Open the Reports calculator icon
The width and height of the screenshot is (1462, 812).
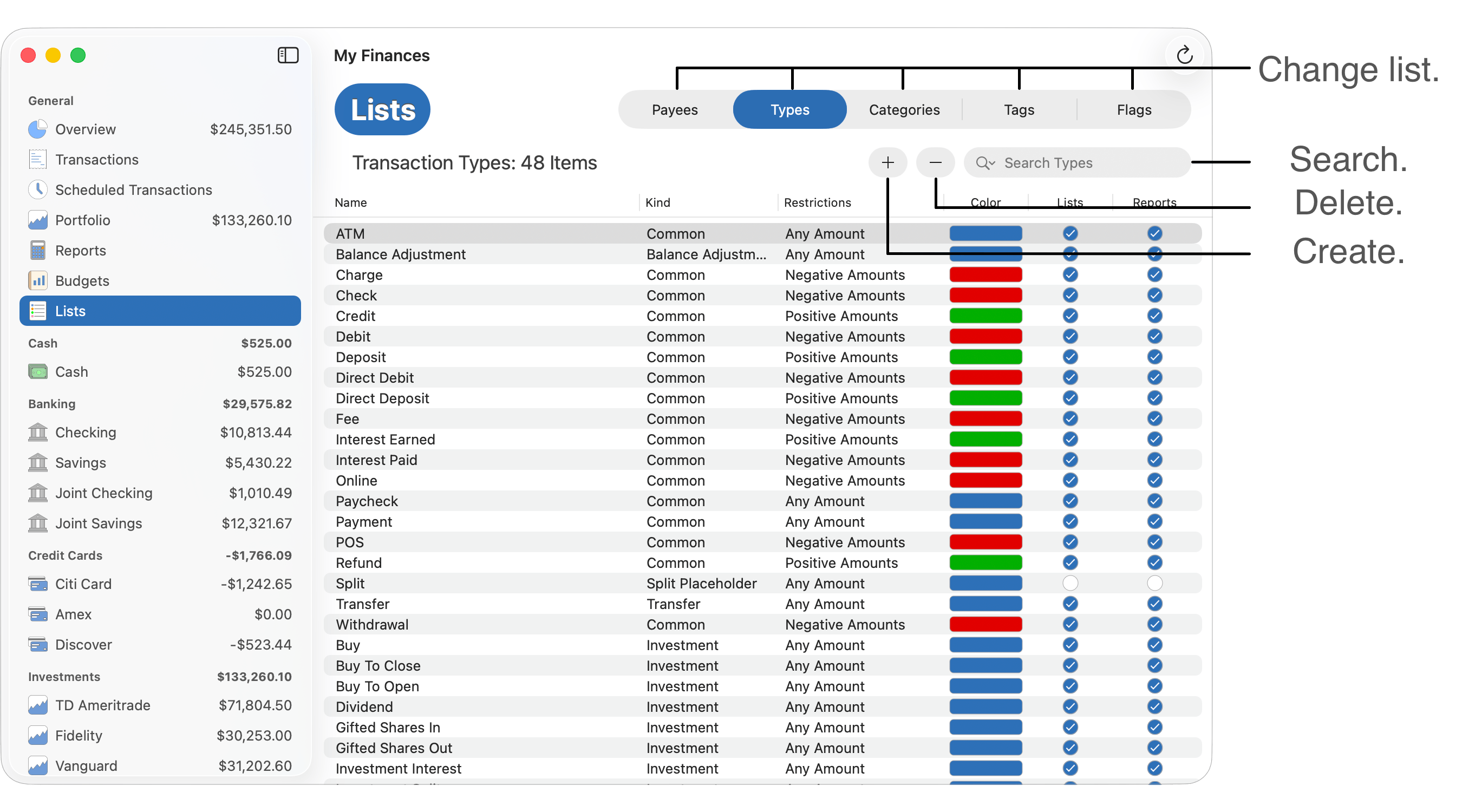[37, 250]
